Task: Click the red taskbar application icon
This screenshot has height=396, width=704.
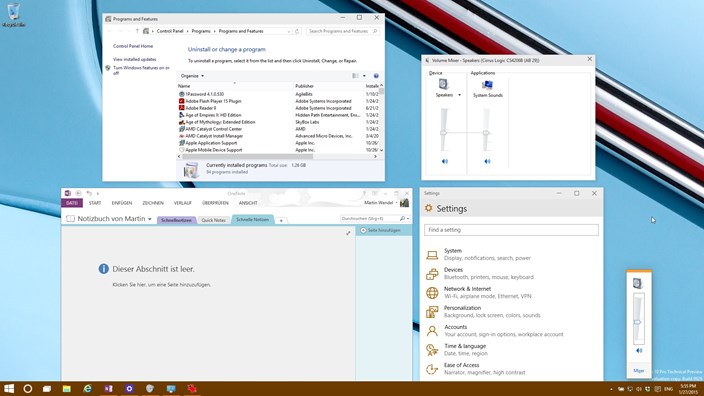Action: pos(192,388)
